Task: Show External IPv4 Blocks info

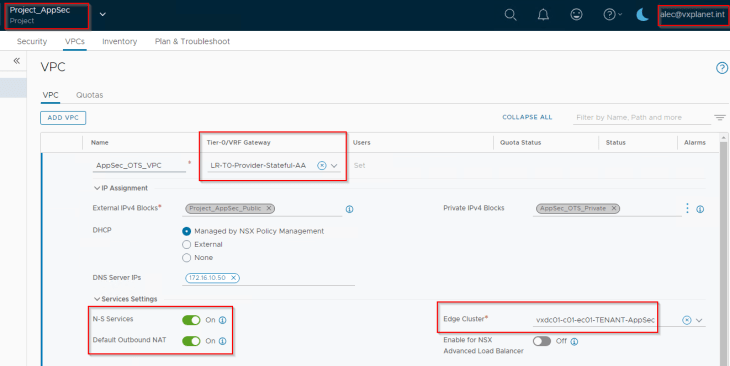Action: tap(349, 209)
